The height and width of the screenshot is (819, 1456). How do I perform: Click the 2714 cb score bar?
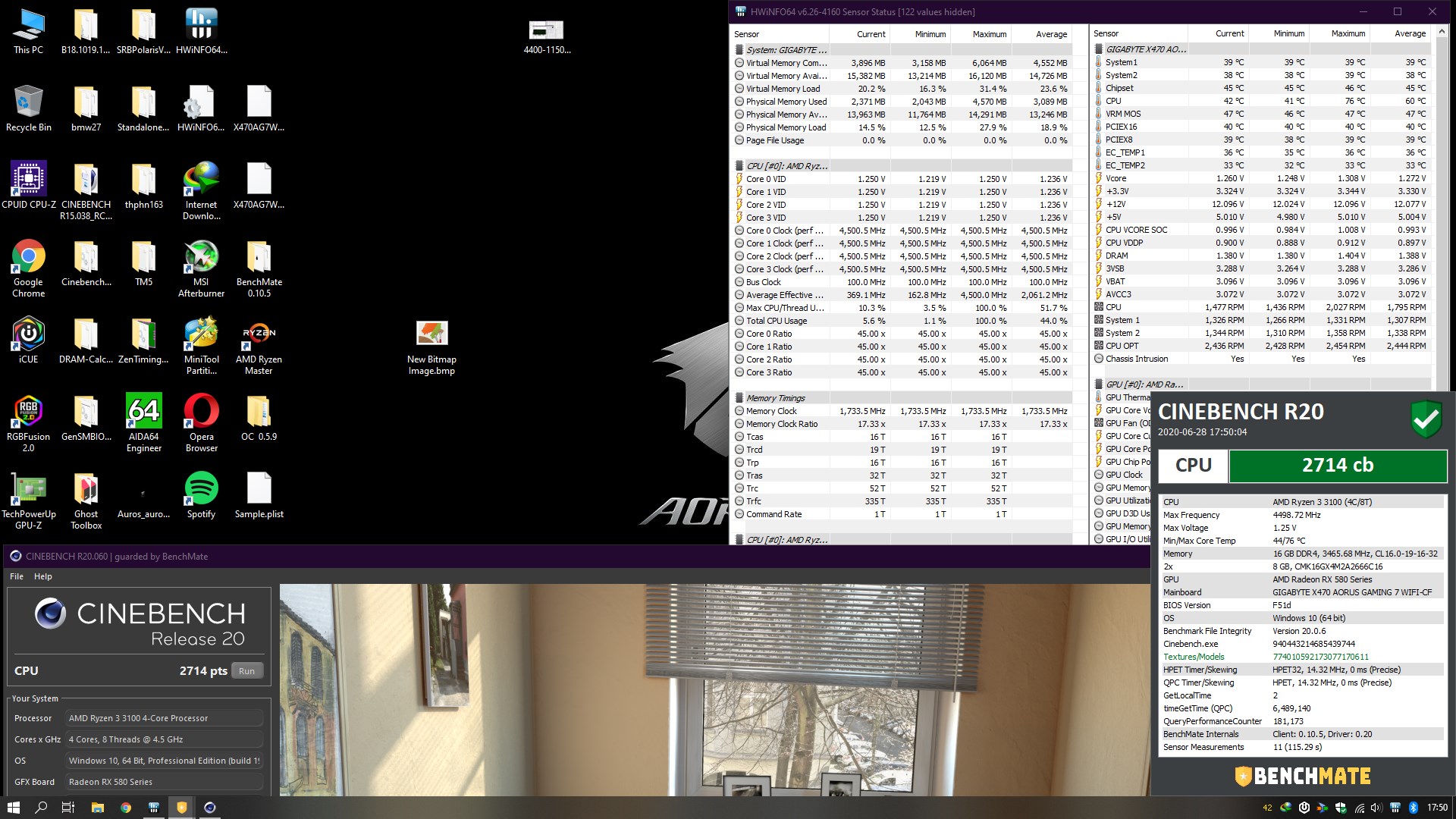[1338, 466]
